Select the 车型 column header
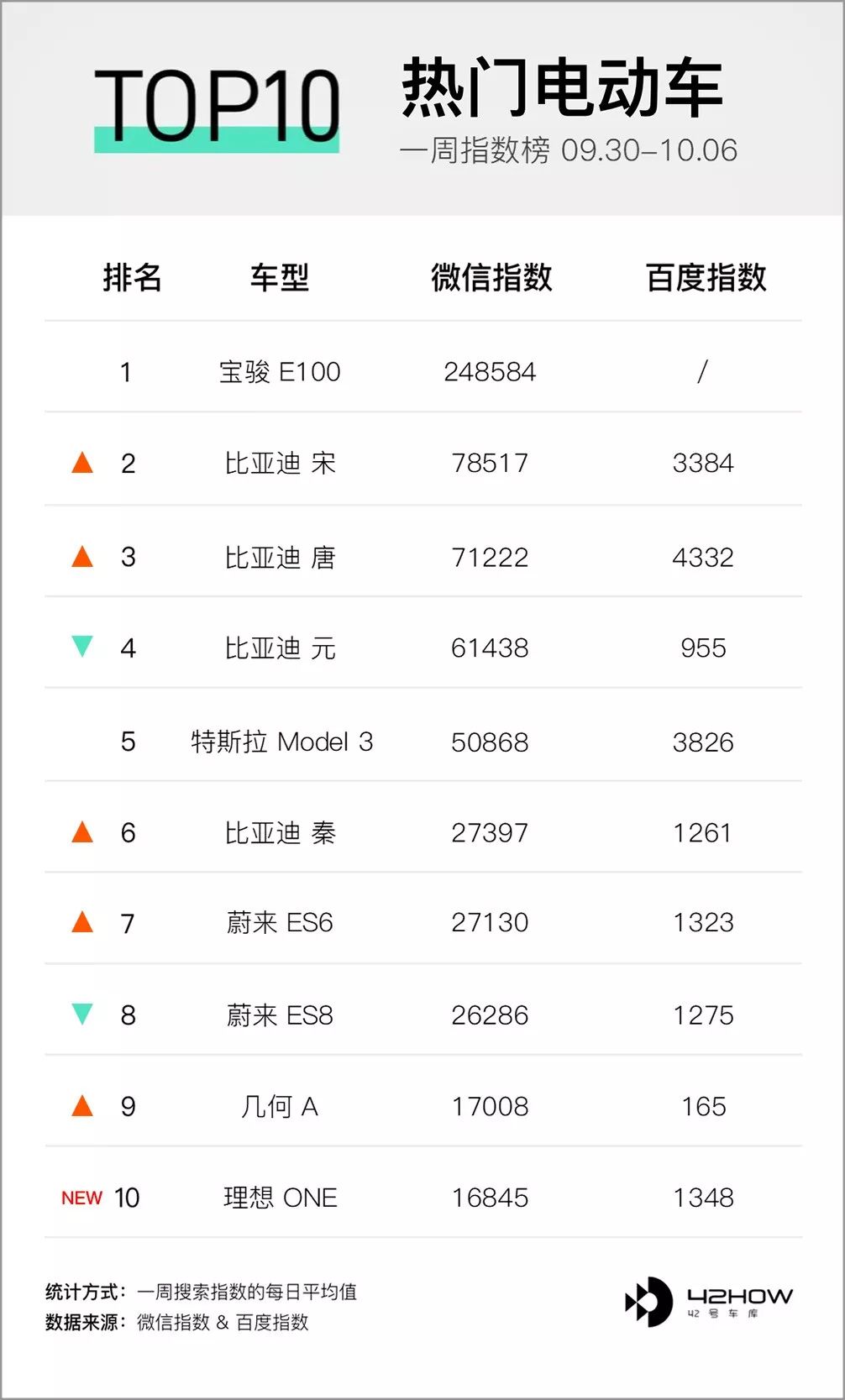 tap(280, 277)
